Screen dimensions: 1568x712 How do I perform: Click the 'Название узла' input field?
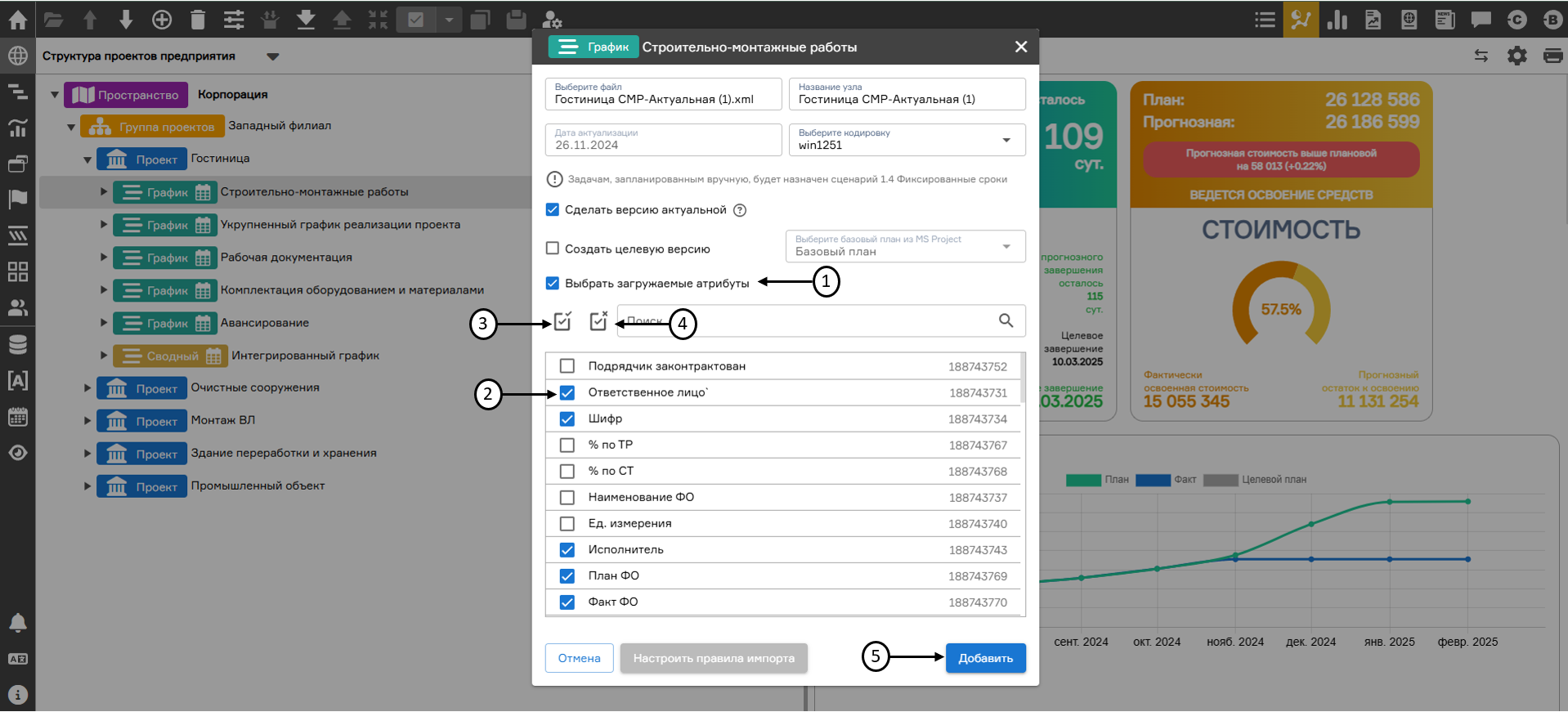click(907, 94)
